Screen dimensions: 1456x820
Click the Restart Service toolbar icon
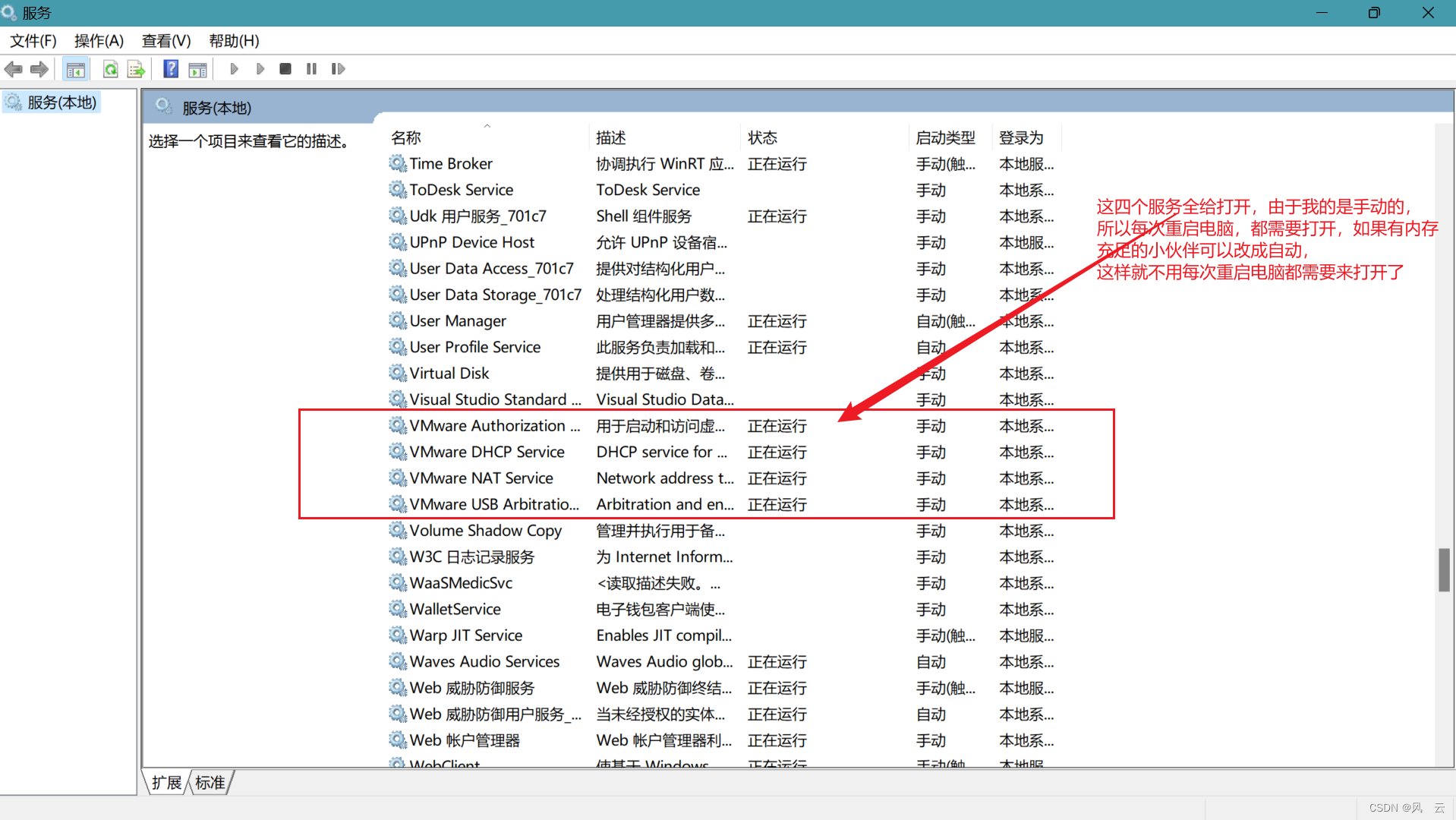click(x=338, y=69)
